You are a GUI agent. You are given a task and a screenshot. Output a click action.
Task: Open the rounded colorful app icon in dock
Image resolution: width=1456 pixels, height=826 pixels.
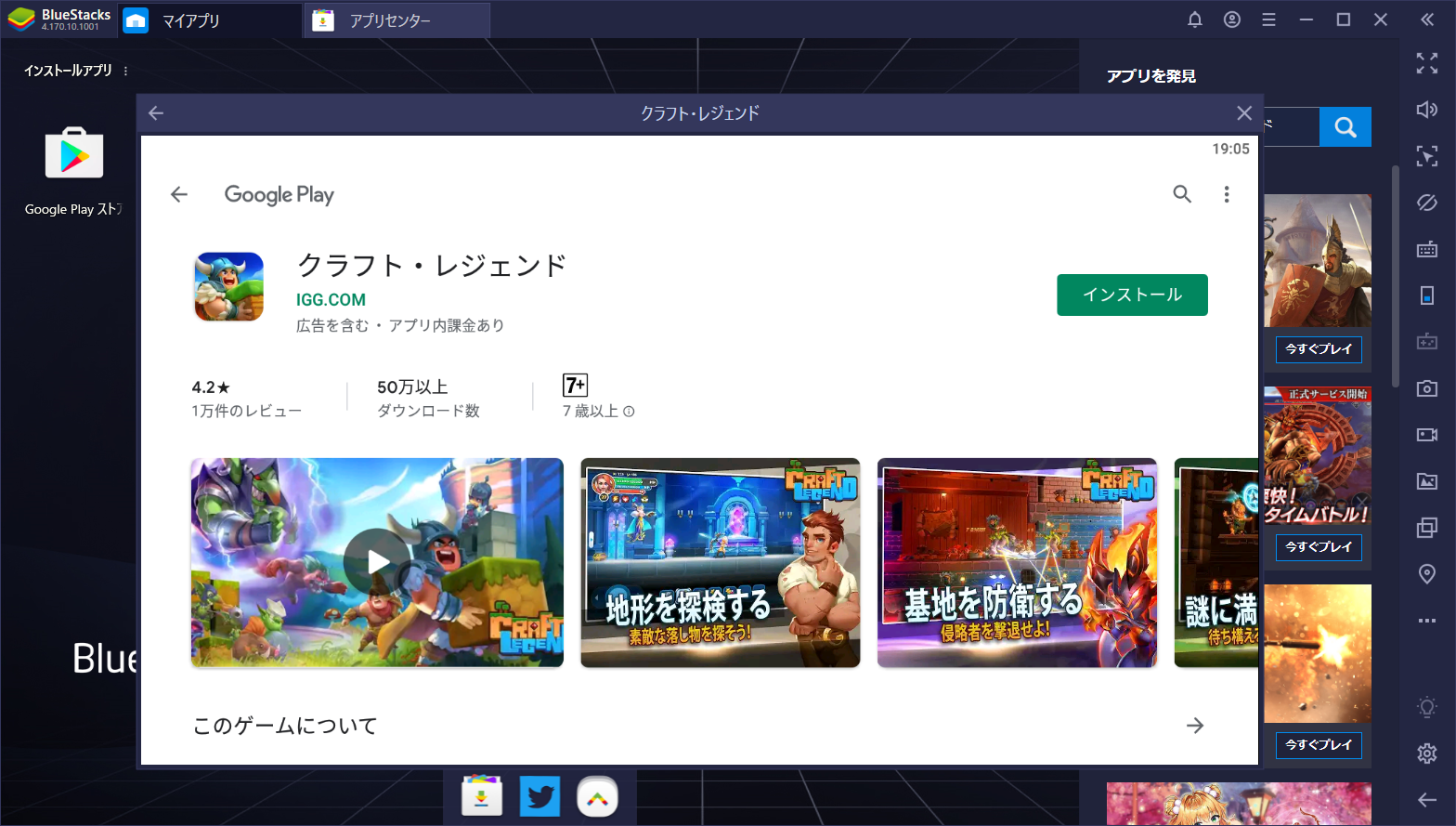597,797
